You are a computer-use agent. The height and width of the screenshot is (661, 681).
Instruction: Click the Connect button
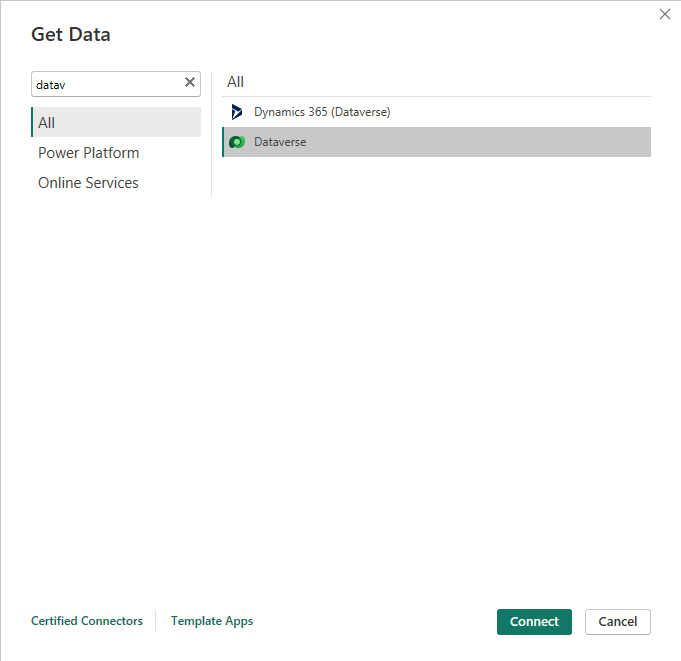[x=534, y=622]
